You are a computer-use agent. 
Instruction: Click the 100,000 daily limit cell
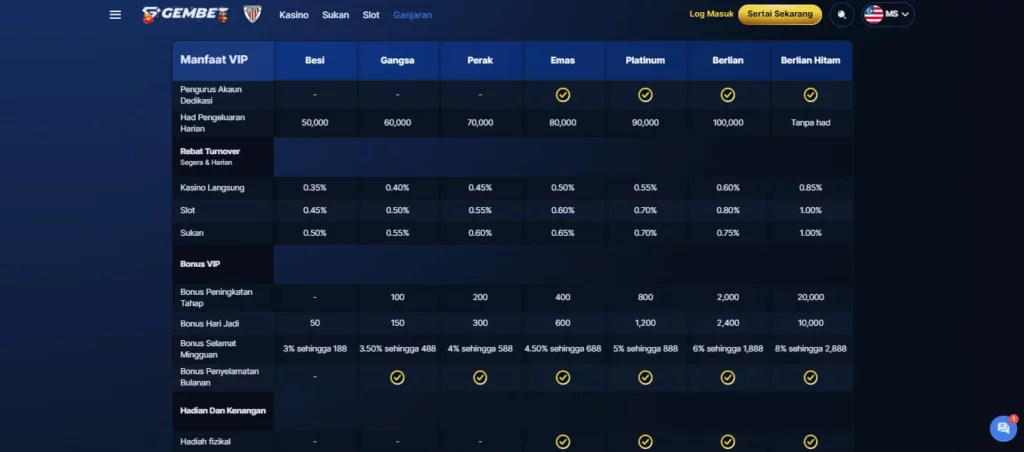728,123
